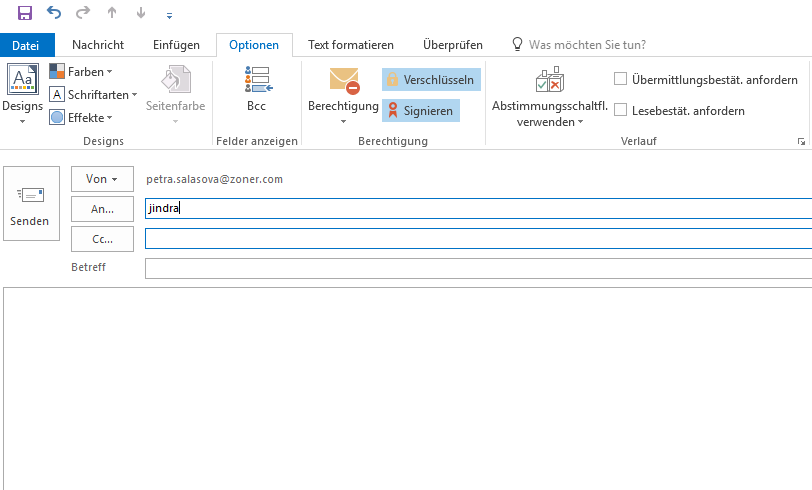Screen dimensions: 812x490
Task: Open the Berechtigung envelope icon
Action: pyautogui.click(x=344, y=81)
